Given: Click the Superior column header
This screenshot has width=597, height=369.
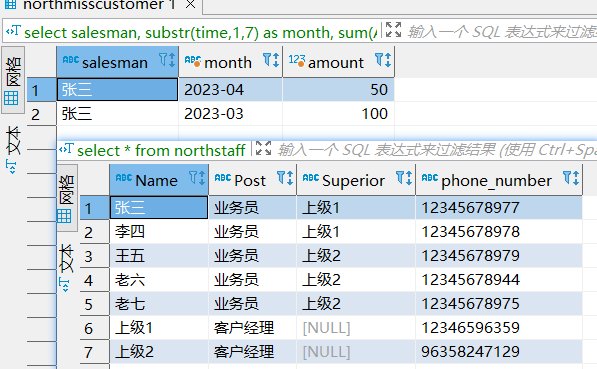Looking at the screenshot, I should click(356, 180).
